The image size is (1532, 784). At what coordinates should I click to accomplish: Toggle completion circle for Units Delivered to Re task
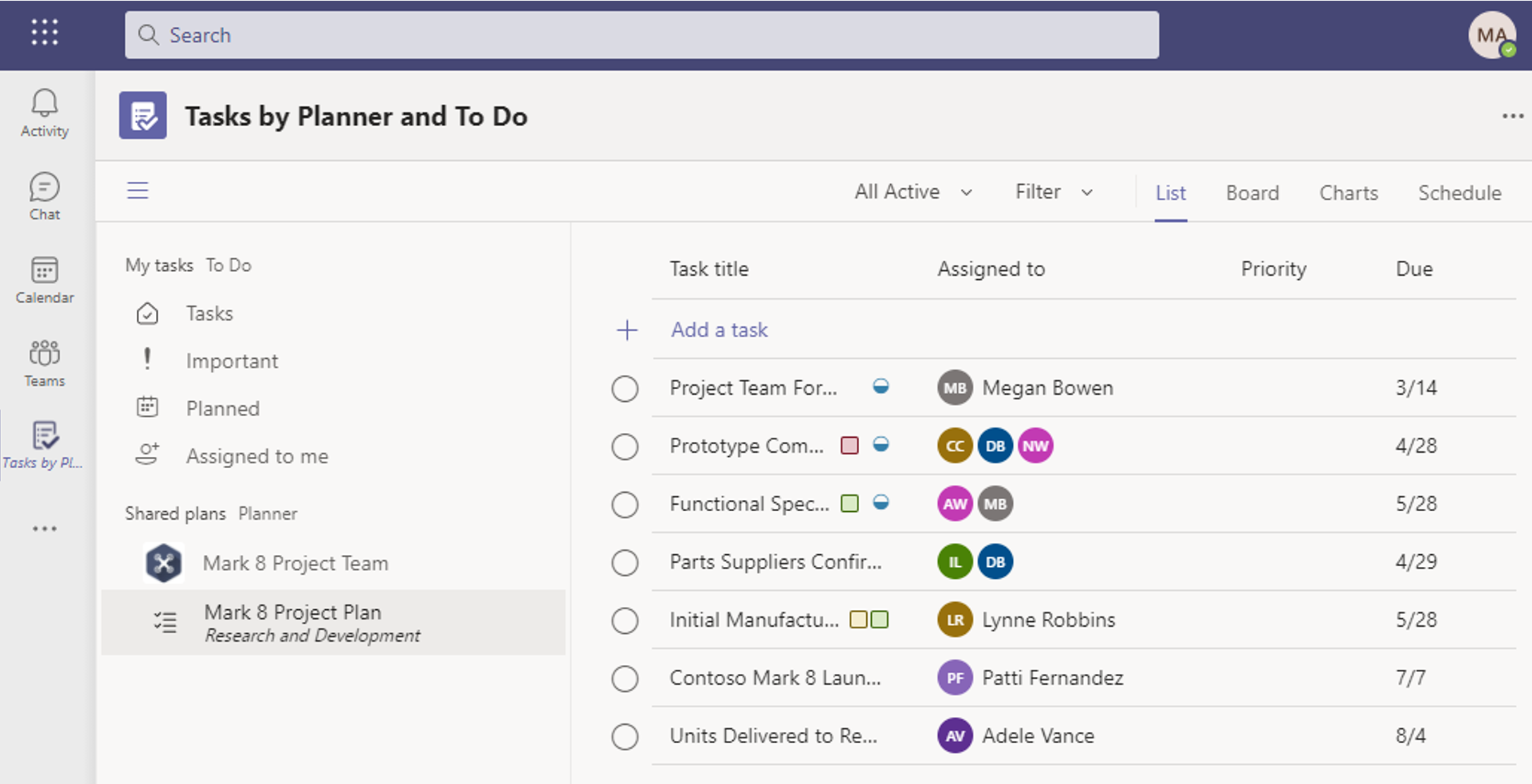point(625,733)
